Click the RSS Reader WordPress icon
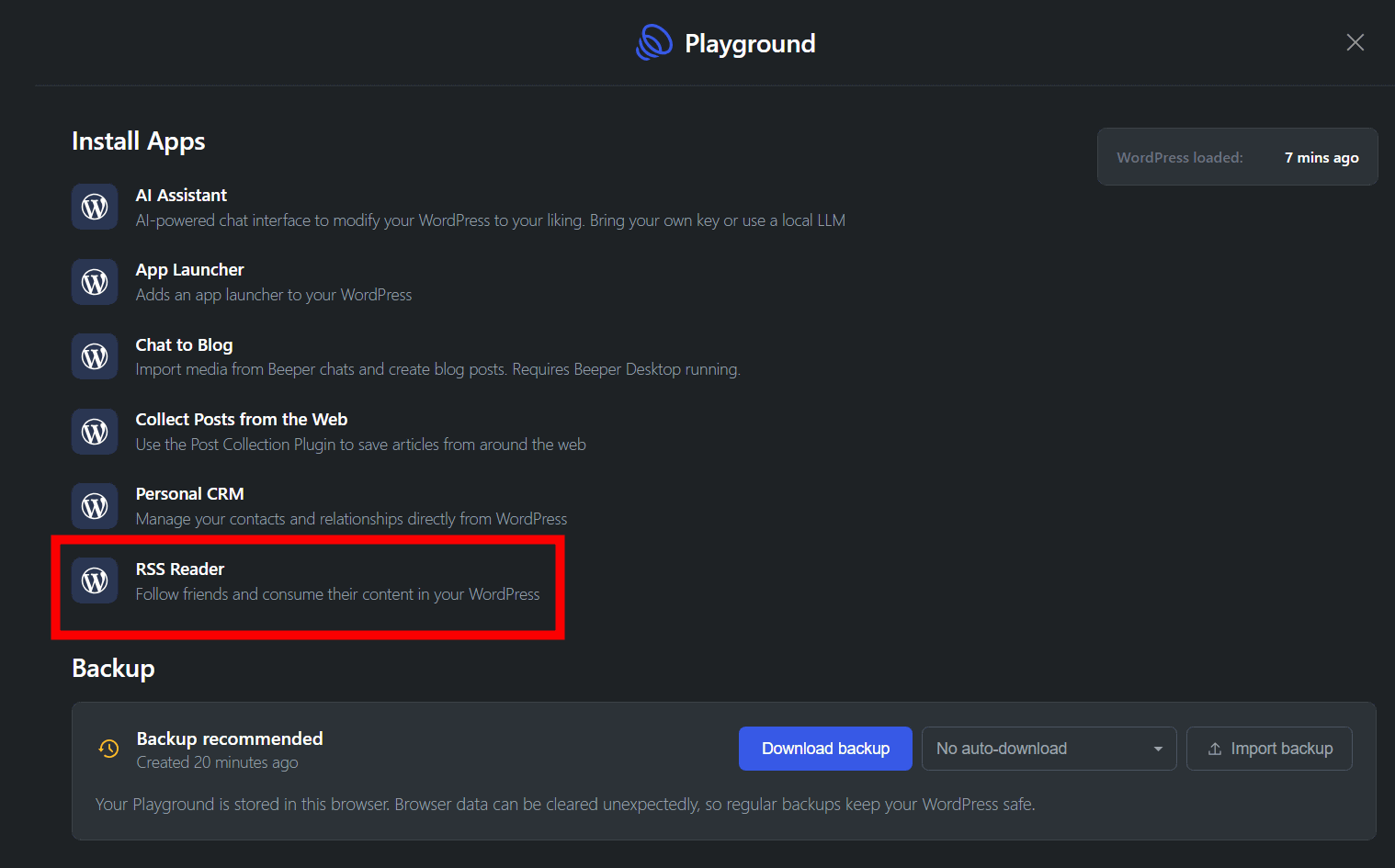1395x868 pixels. pyautogui.click(x=95, y=581)
